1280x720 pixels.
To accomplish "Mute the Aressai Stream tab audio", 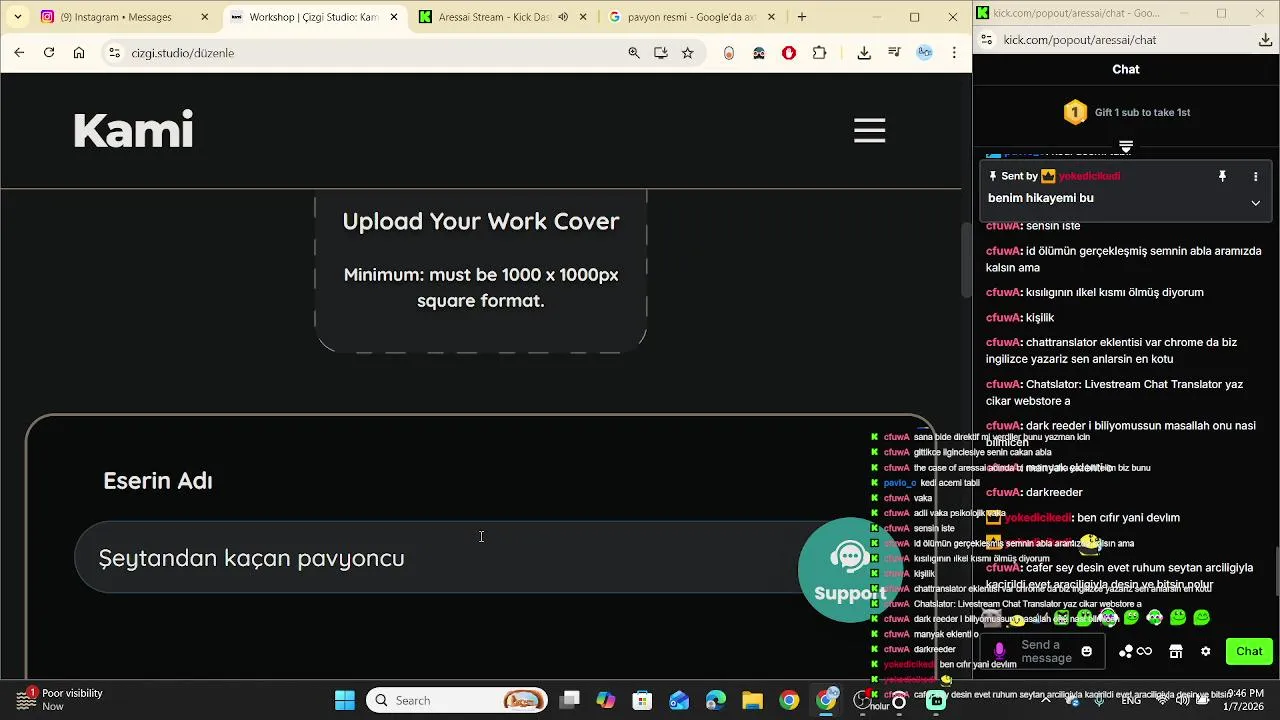I will pyautogui.click(x=563, y=17).
